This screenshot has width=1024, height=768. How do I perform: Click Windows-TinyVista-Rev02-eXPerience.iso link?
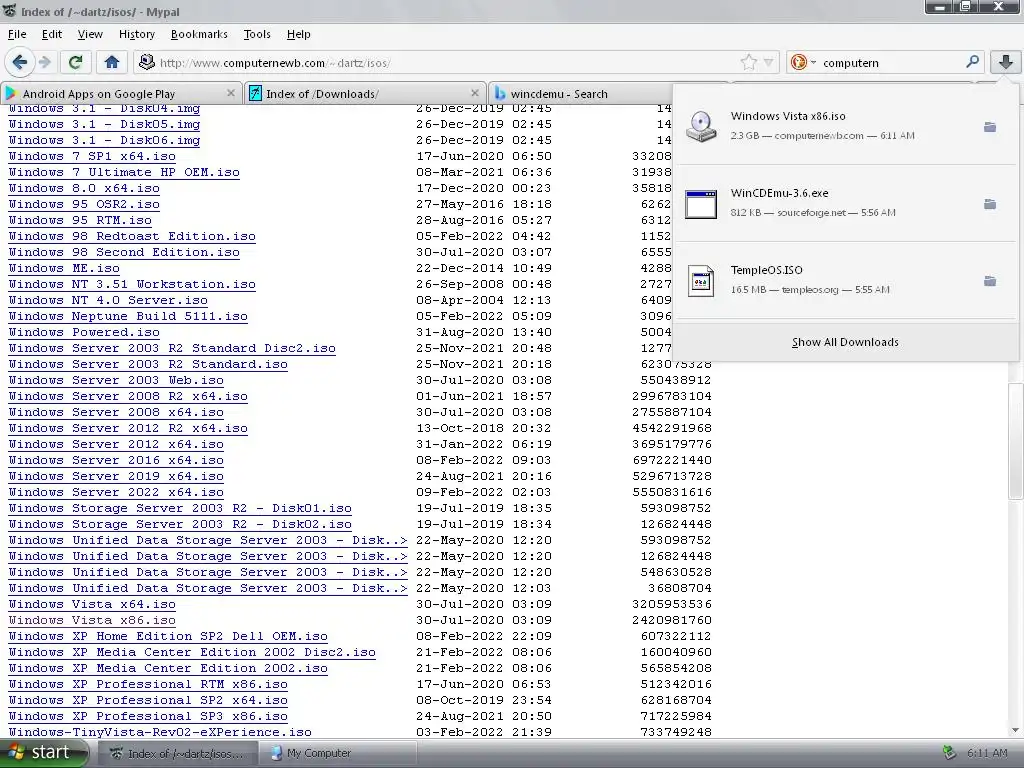[x=160, y=732]
